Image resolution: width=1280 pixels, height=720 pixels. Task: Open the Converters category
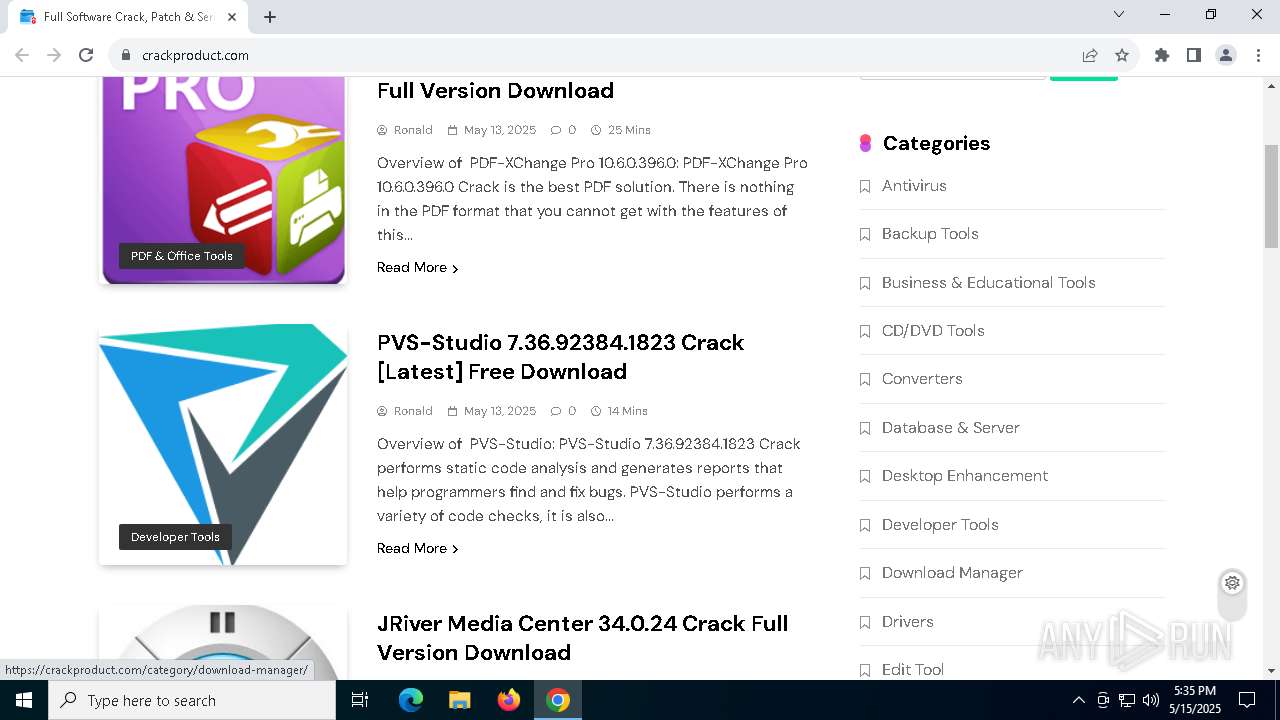point(922,379)
